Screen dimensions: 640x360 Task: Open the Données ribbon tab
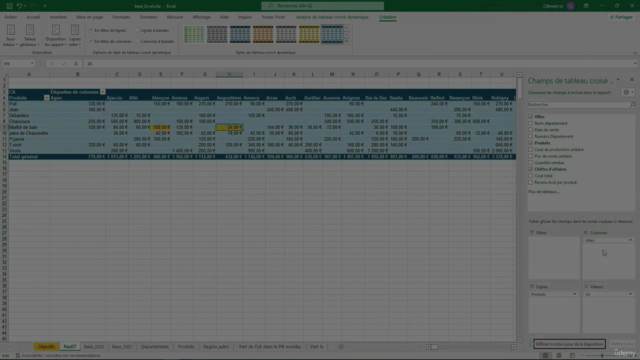pyautogui.click(x=149, y=17)
